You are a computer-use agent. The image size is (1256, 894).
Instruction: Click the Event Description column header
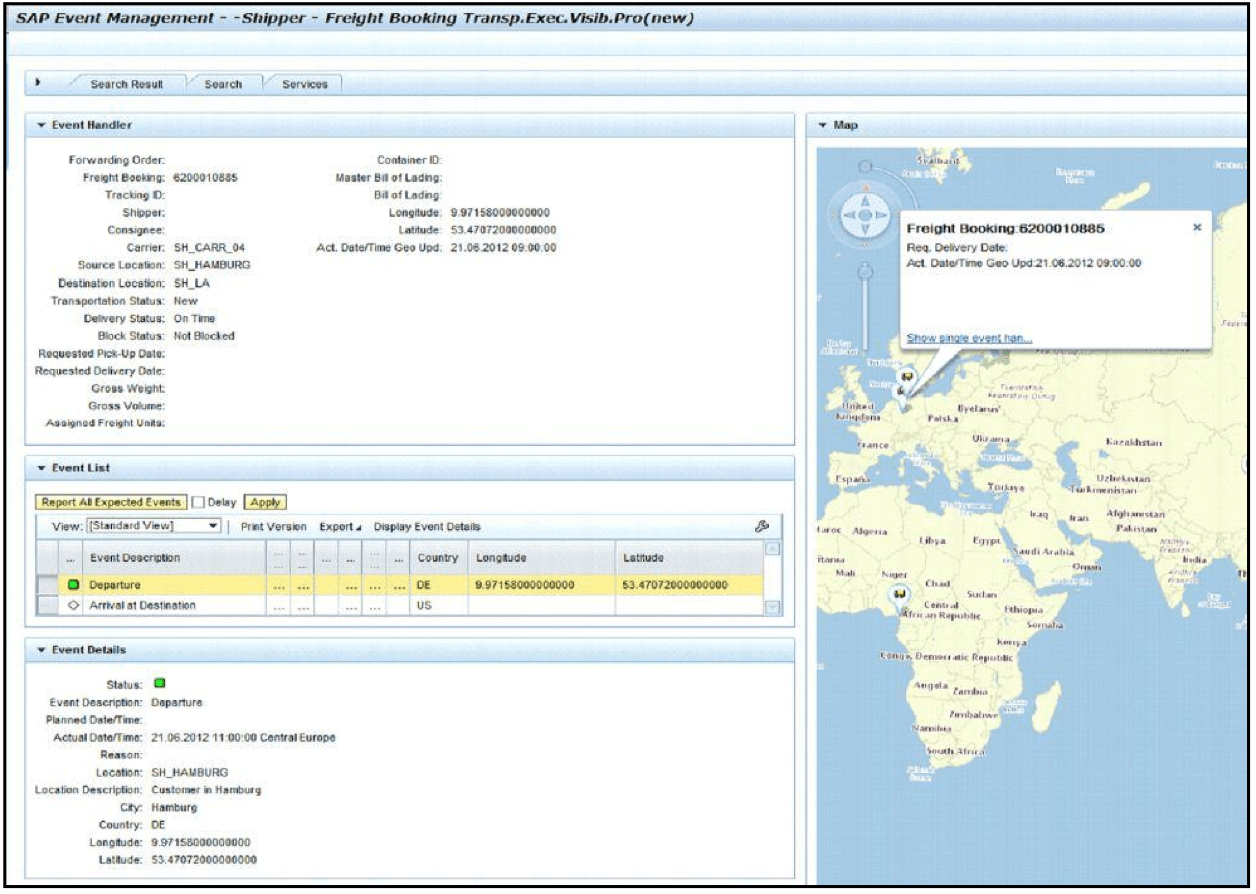click(x=173, y=558)
